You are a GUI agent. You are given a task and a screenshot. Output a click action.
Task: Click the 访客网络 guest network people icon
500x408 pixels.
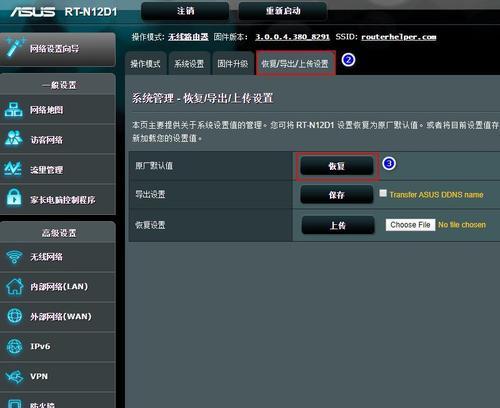click(x=14, y=139)
